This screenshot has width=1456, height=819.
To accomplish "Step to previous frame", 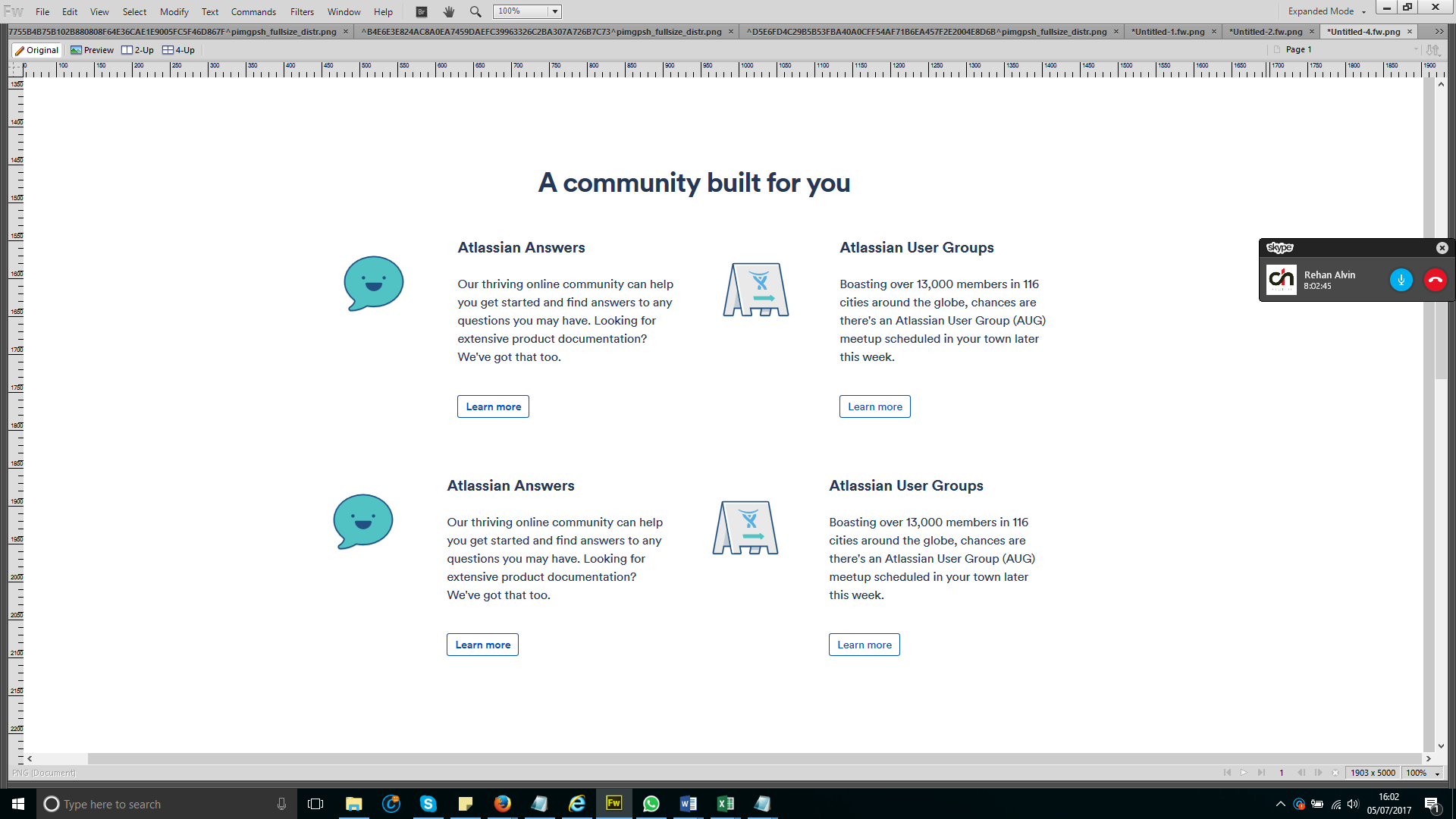I will tap(1301, 773).
